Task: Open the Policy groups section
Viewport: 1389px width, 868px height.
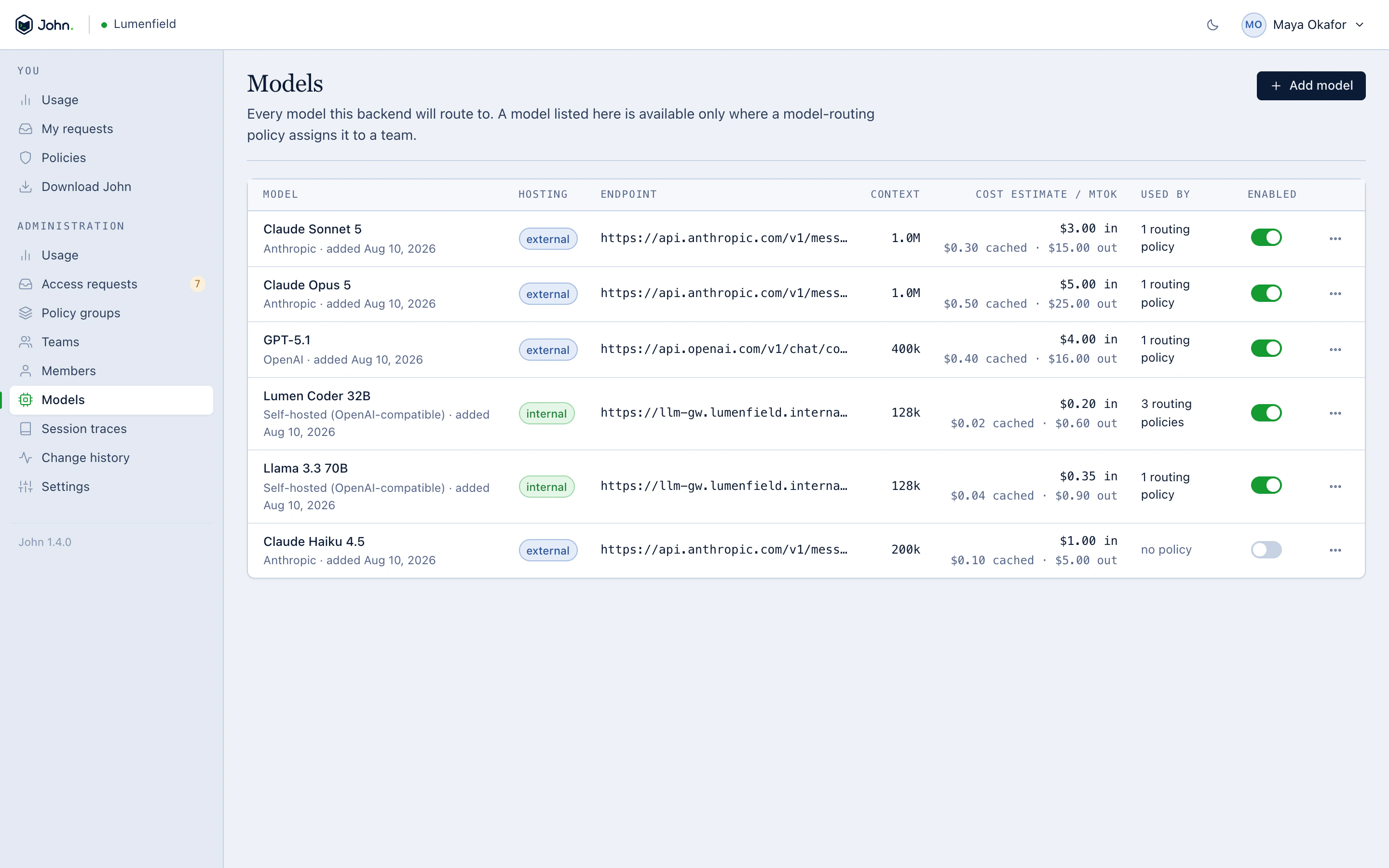Action: tap(111, 313)
